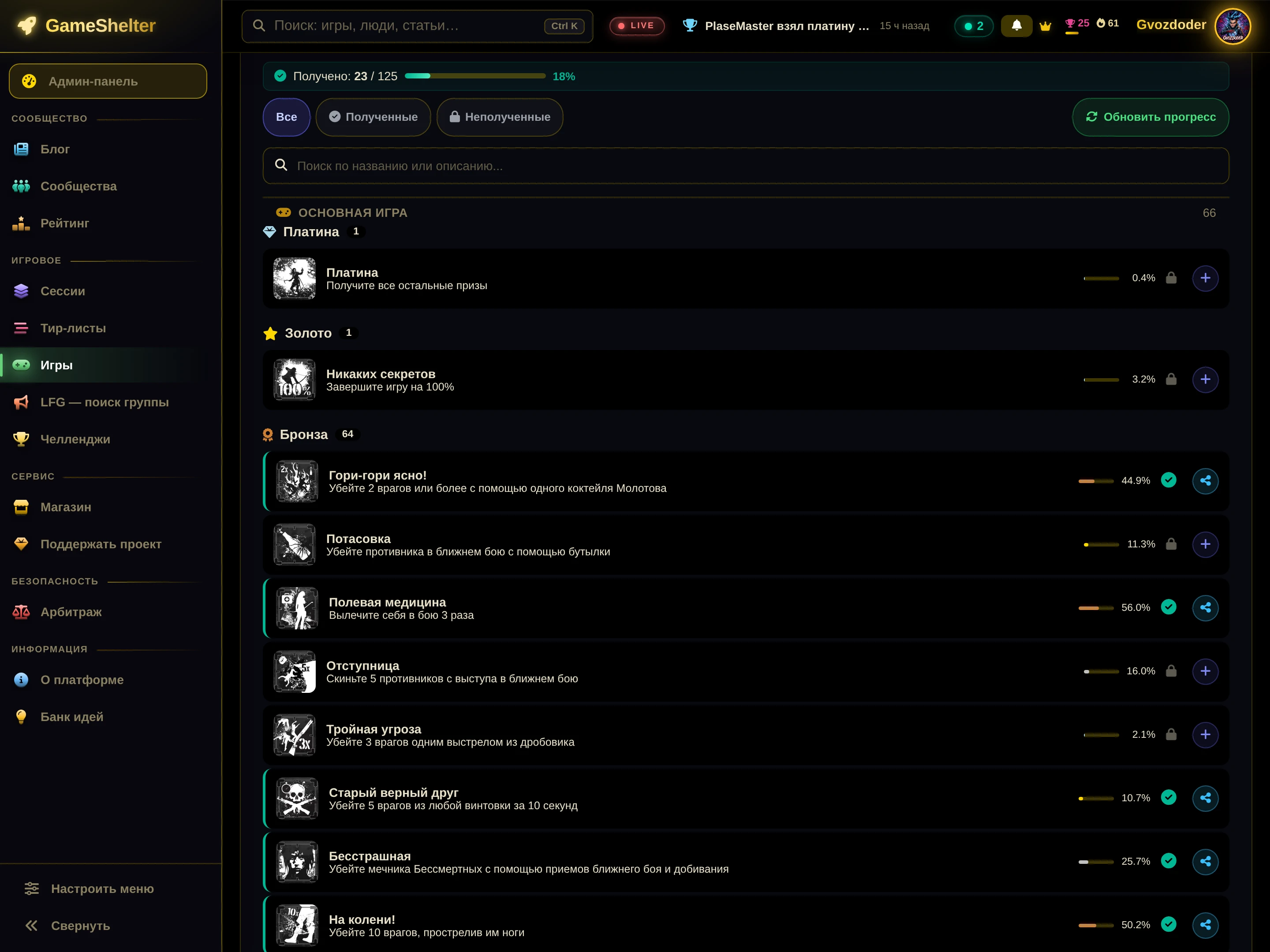Open Настроить меню settings
The height and width of the screenshot is (952, 1270).
click(x=90, y=889)
